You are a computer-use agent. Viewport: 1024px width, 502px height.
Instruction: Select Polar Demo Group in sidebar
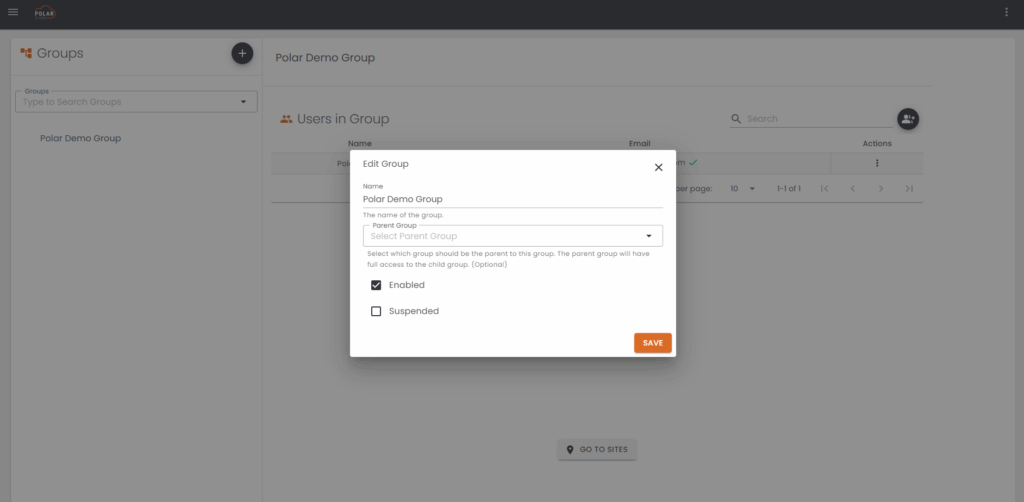80,138
